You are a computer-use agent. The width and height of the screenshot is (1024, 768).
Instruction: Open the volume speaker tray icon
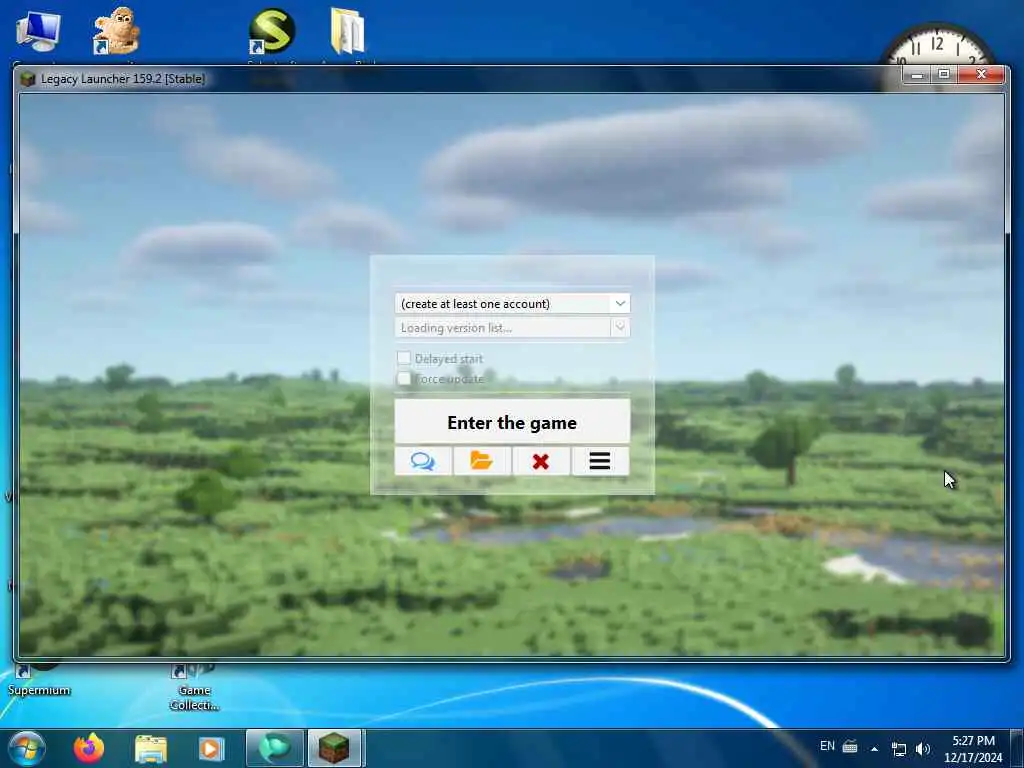(923, 748)
